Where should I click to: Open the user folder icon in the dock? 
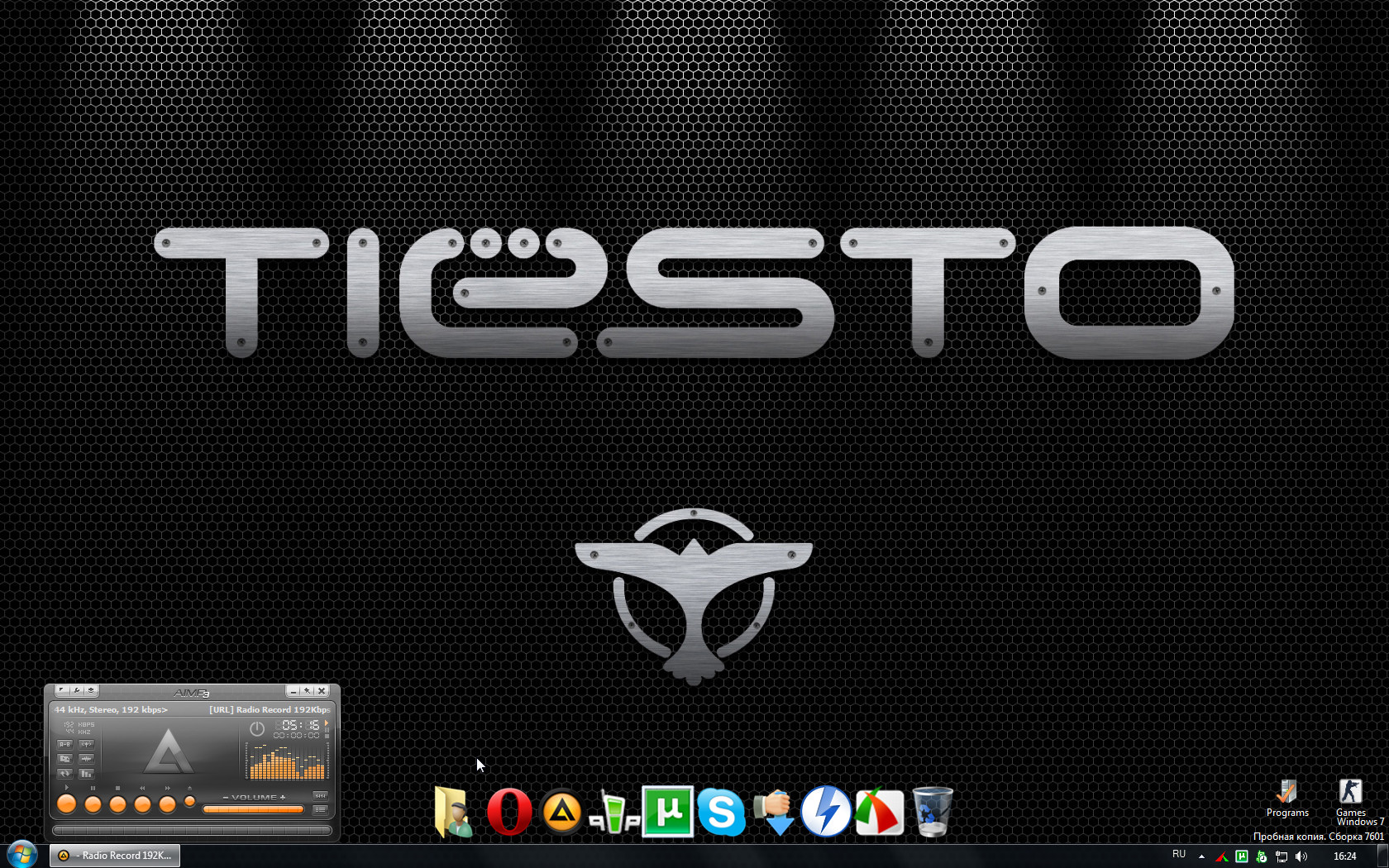tap(454, 812)
